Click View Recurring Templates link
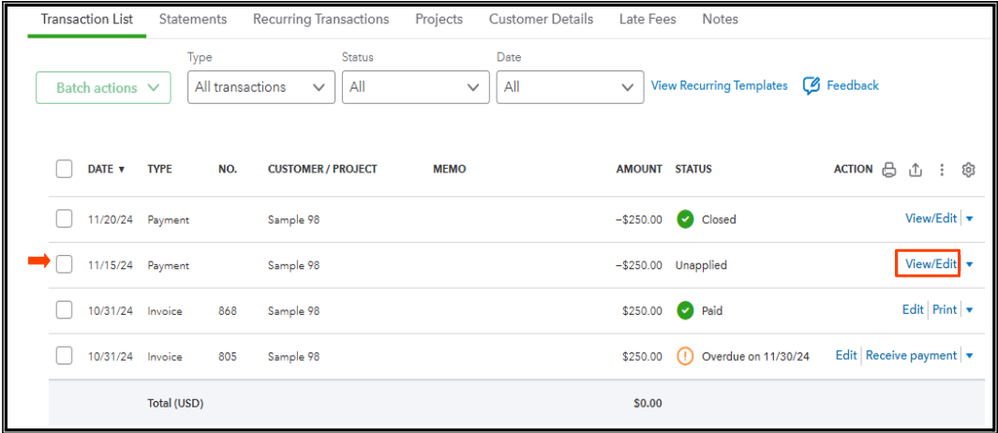Image resolution: width=998 pixels, height=433 pixels. (719, 86)
